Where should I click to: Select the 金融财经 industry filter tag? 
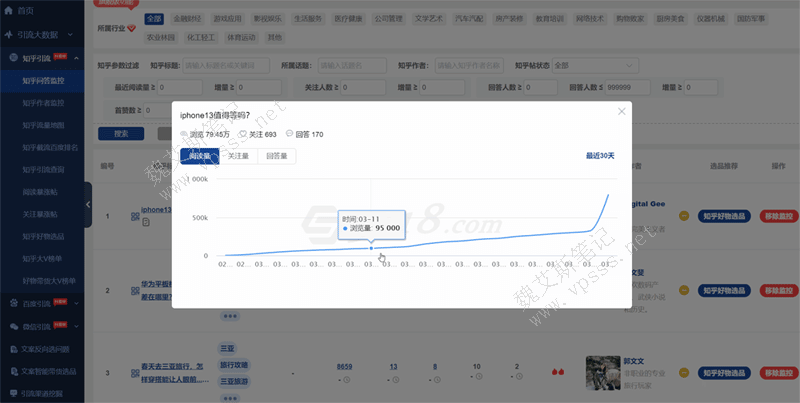click(x=189, y=18)
